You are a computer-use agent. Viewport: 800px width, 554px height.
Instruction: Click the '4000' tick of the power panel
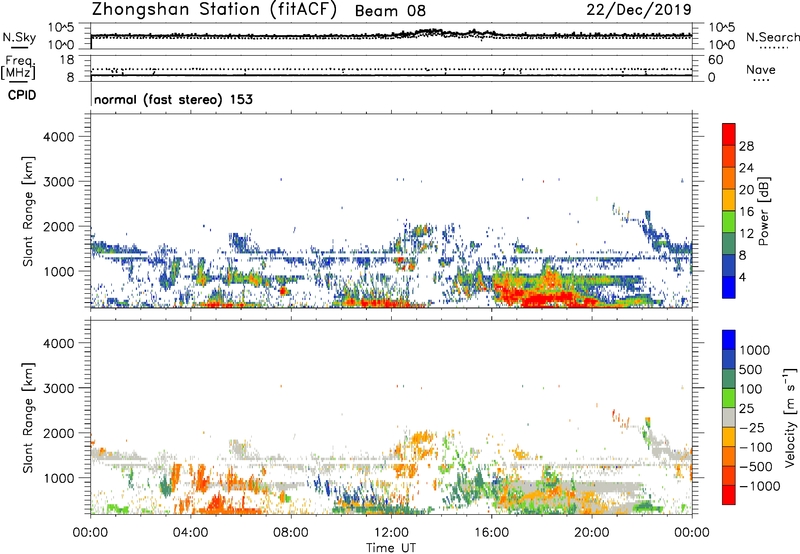tap(59, 137)
